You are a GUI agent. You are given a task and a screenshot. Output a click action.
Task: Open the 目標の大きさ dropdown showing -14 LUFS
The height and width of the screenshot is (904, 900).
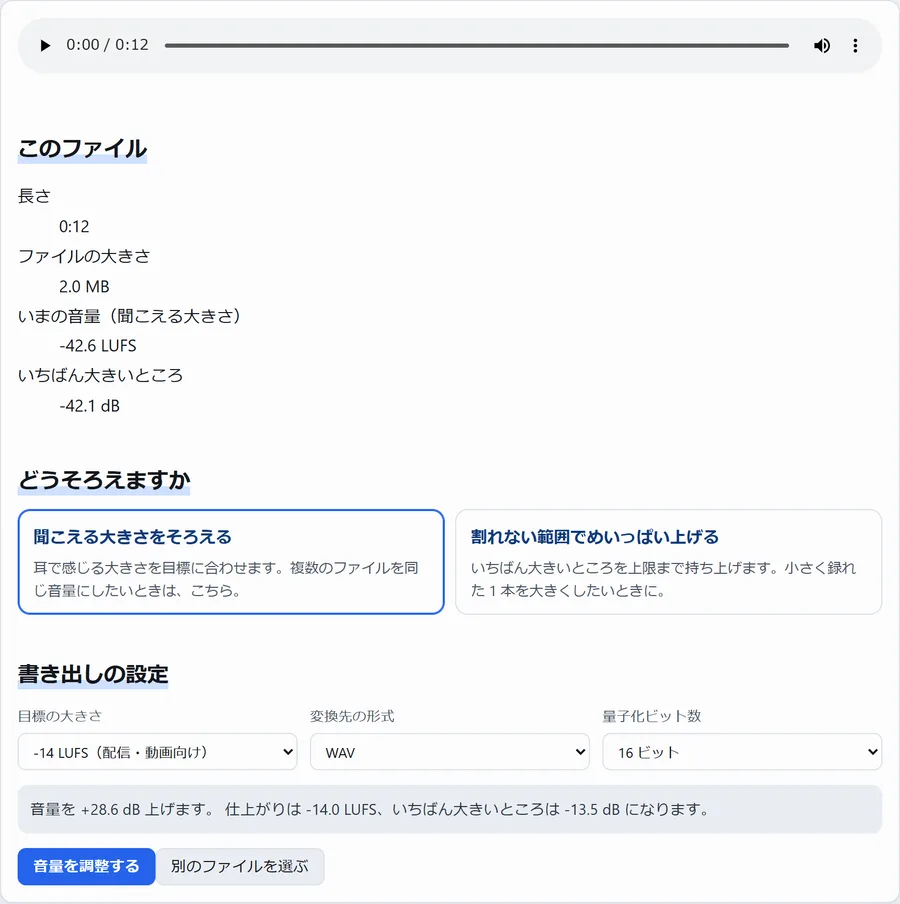[157, 751]
